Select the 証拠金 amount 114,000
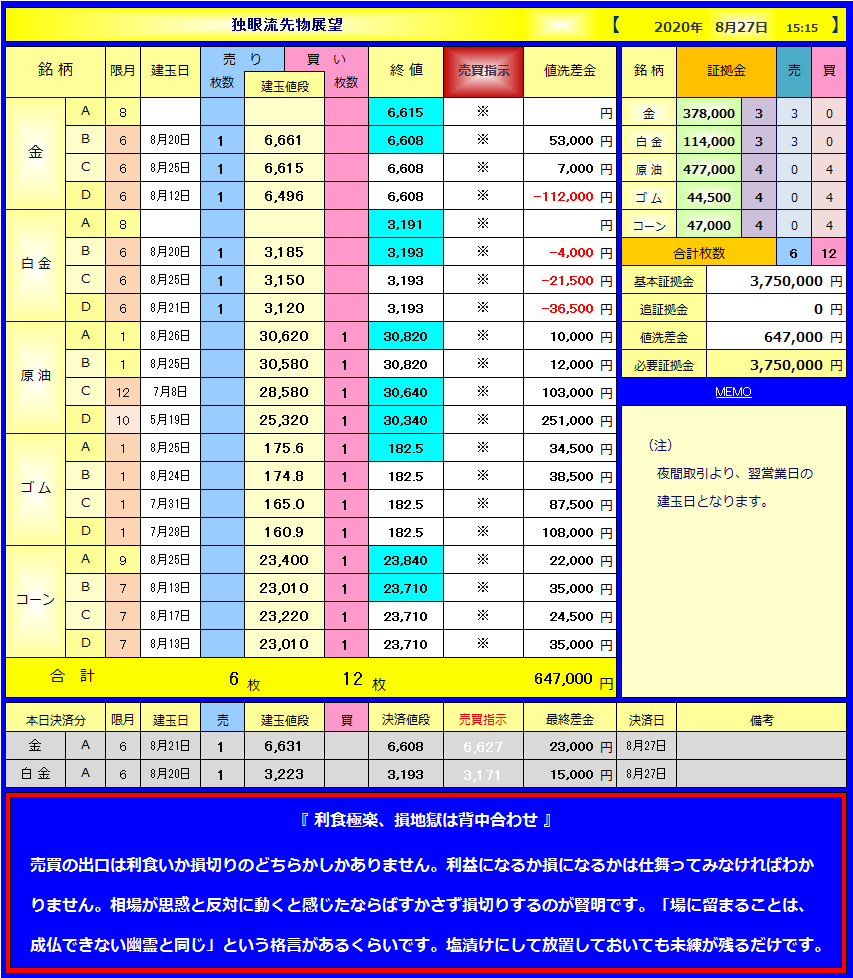Image resolution: width=853 pixels, height=978 pixels. [709, 142]
